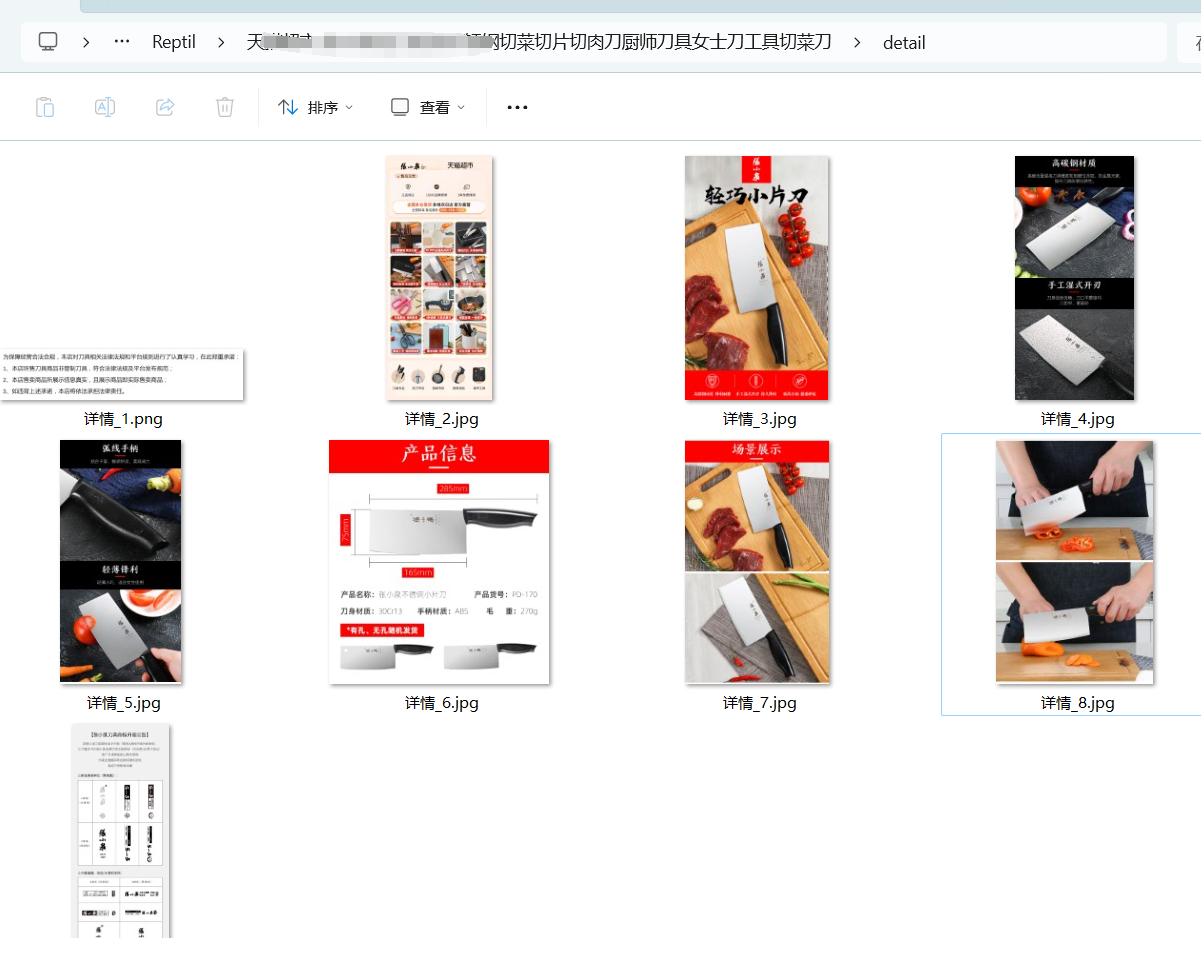1201x956 pixels.
Task: Click the file name 详情_7.jpg
Action: pos(759,703)
